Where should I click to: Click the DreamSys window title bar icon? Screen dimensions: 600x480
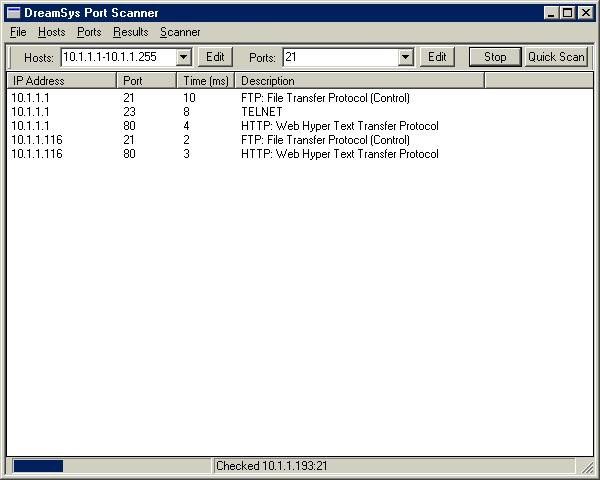(13, 13)
